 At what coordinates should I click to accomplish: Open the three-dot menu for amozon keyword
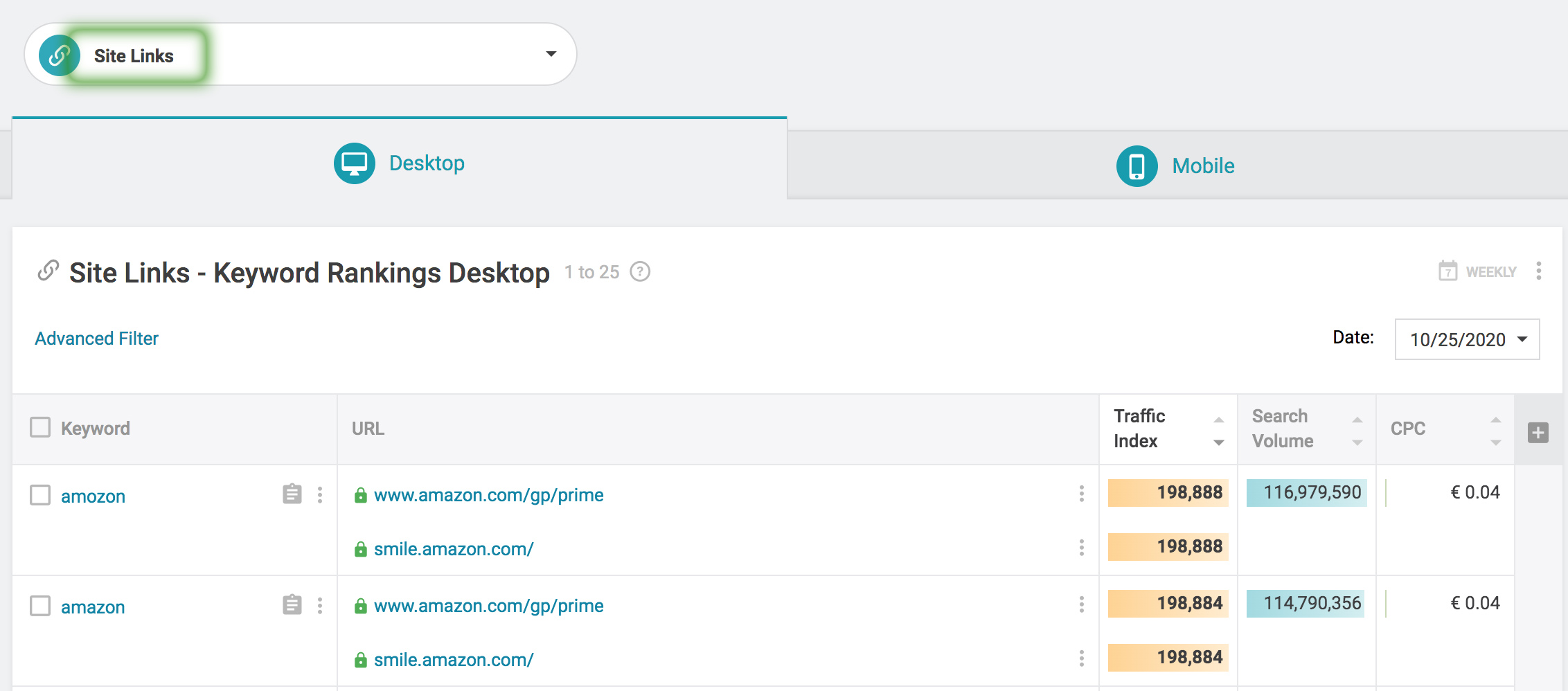320,494
